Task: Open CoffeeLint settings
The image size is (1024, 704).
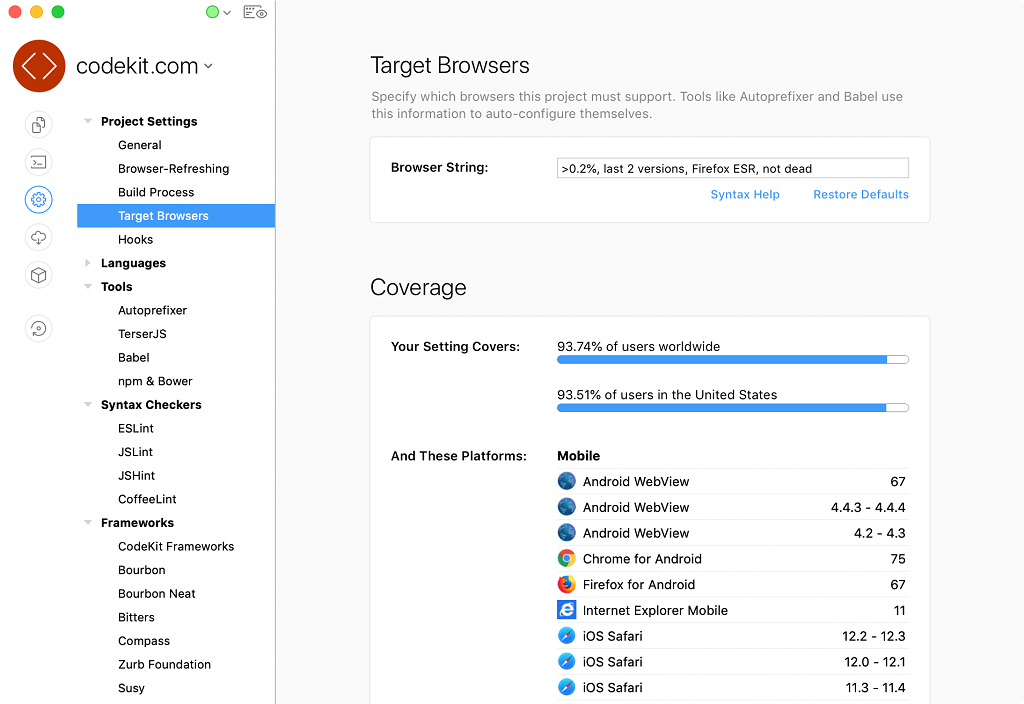Action: pos(147,499)
